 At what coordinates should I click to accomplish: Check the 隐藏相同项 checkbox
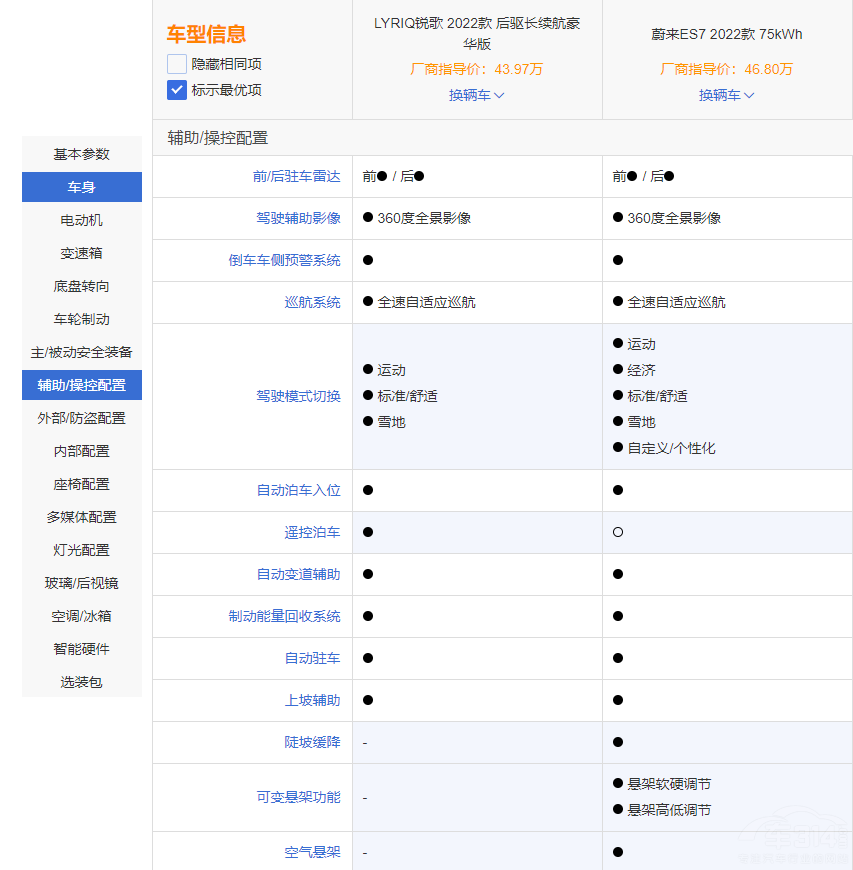(177, 64)
